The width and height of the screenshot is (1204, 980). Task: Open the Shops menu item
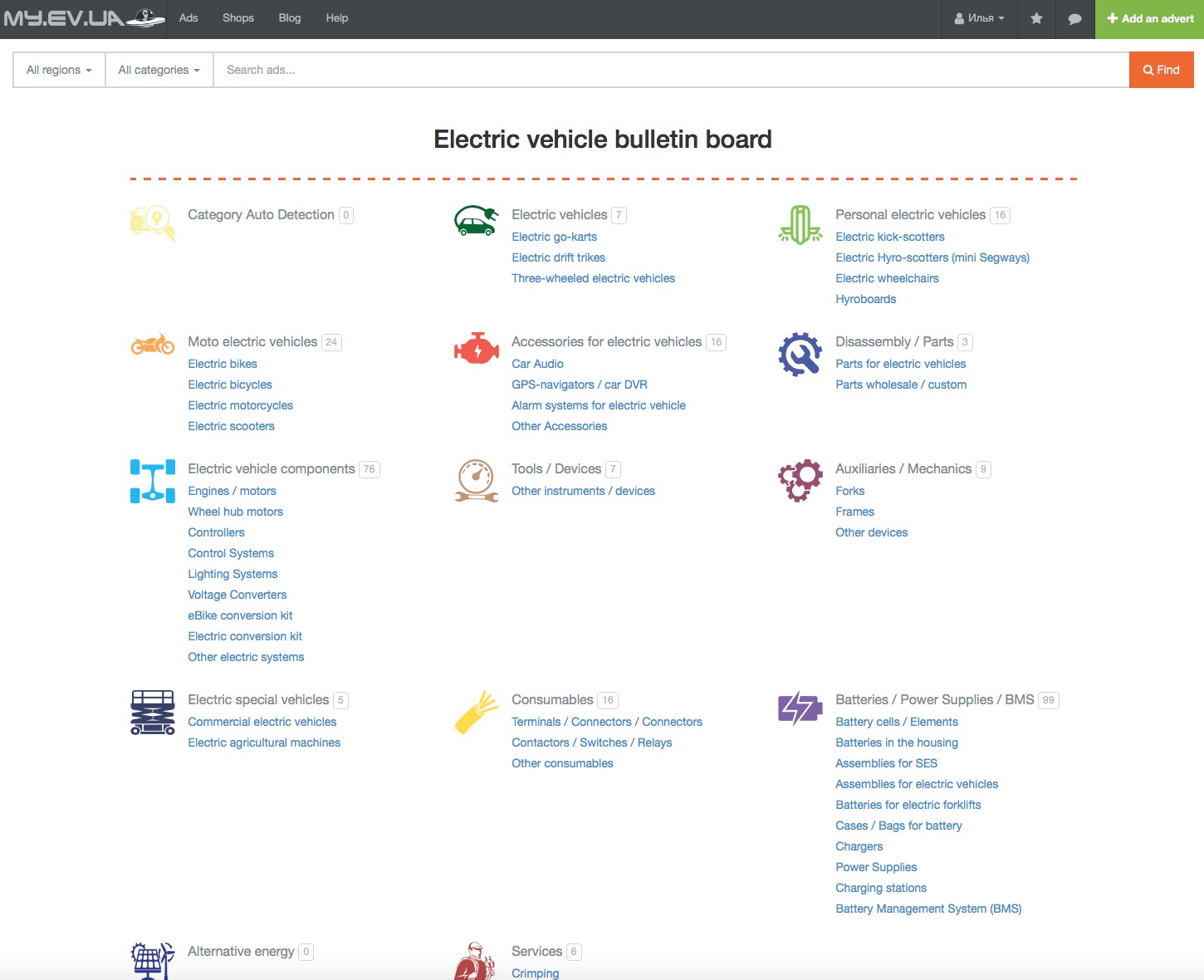(238, 18)
